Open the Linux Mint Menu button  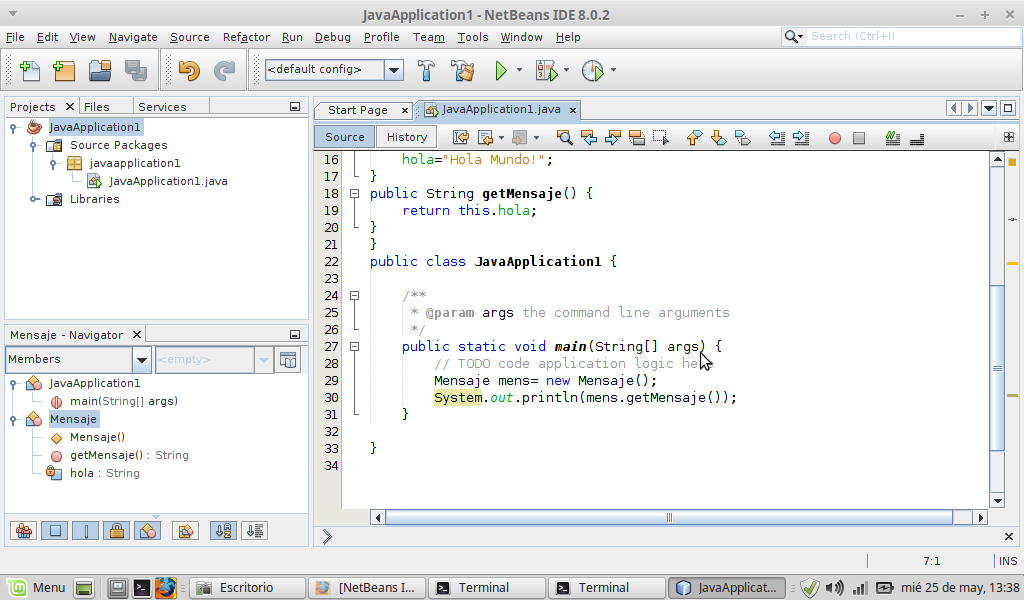tap(36, 588)
